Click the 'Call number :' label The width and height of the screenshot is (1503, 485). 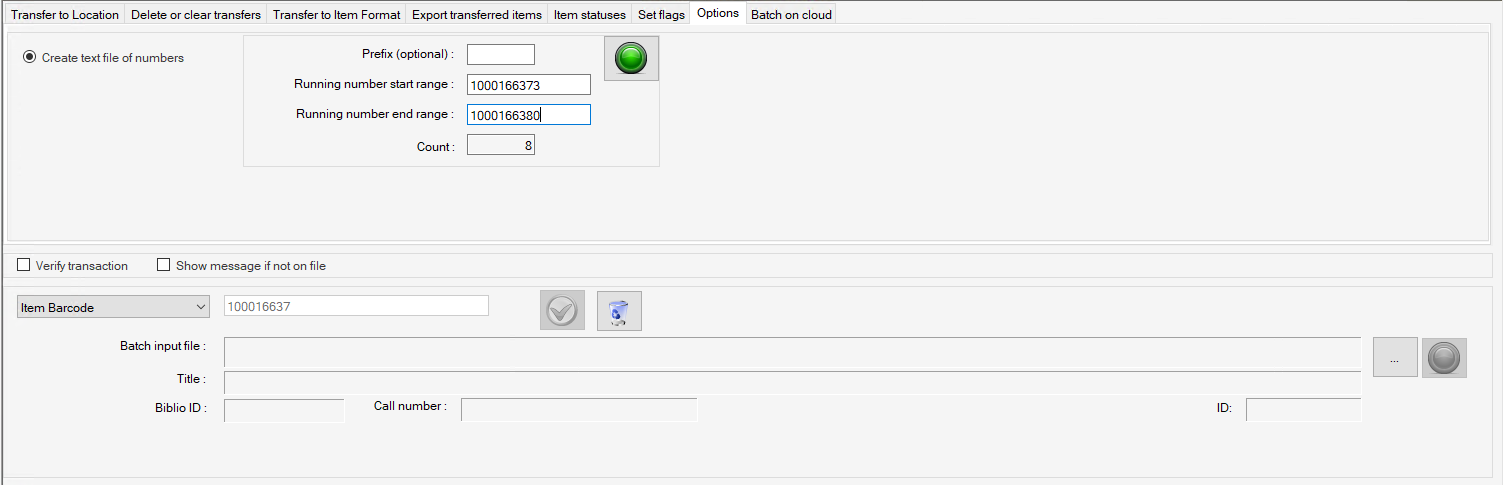(410, 406)
